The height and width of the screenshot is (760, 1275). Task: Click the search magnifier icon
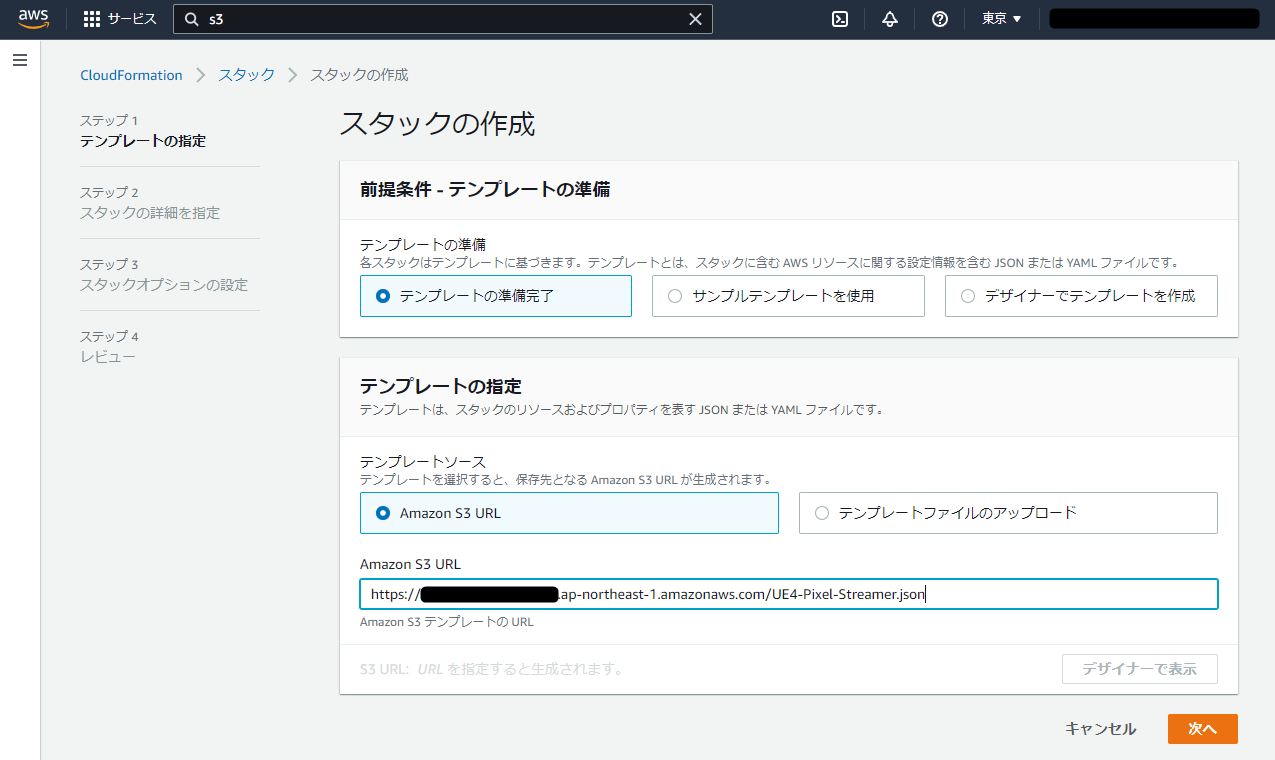pos(192,19)
